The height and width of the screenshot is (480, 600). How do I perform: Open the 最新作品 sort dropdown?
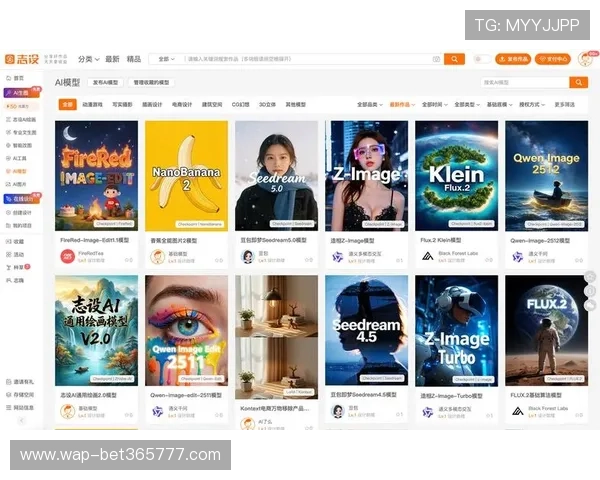point(402,104)
